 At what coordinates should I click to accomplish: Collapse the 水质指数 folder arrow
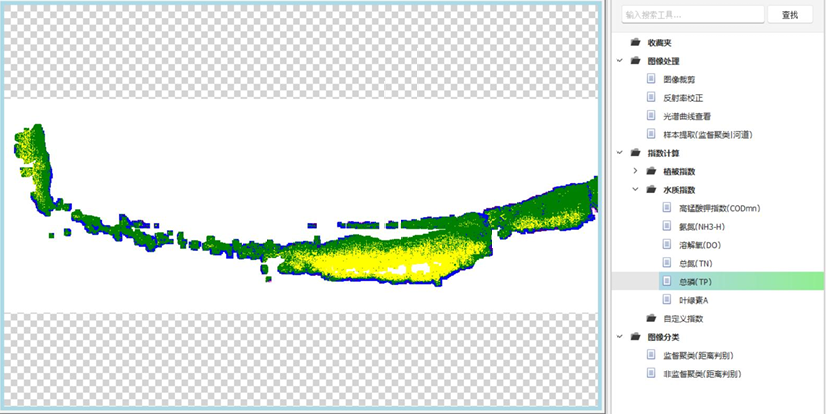(635, 189)
